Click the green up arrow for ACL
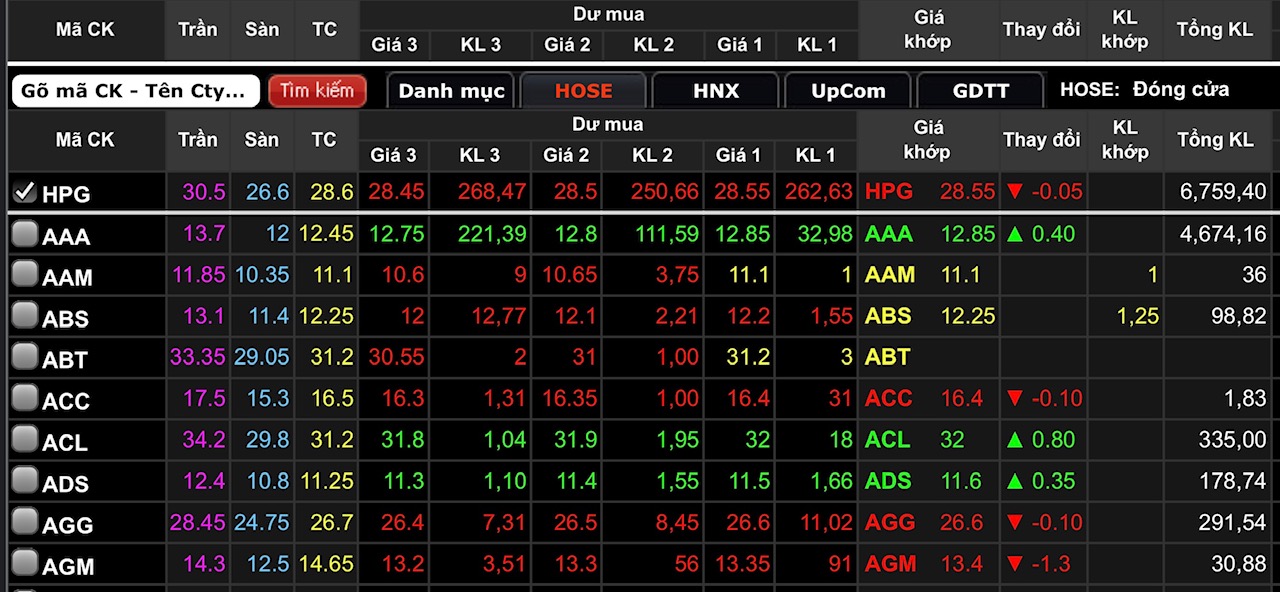1280x592 pixels. [1016, 440]
